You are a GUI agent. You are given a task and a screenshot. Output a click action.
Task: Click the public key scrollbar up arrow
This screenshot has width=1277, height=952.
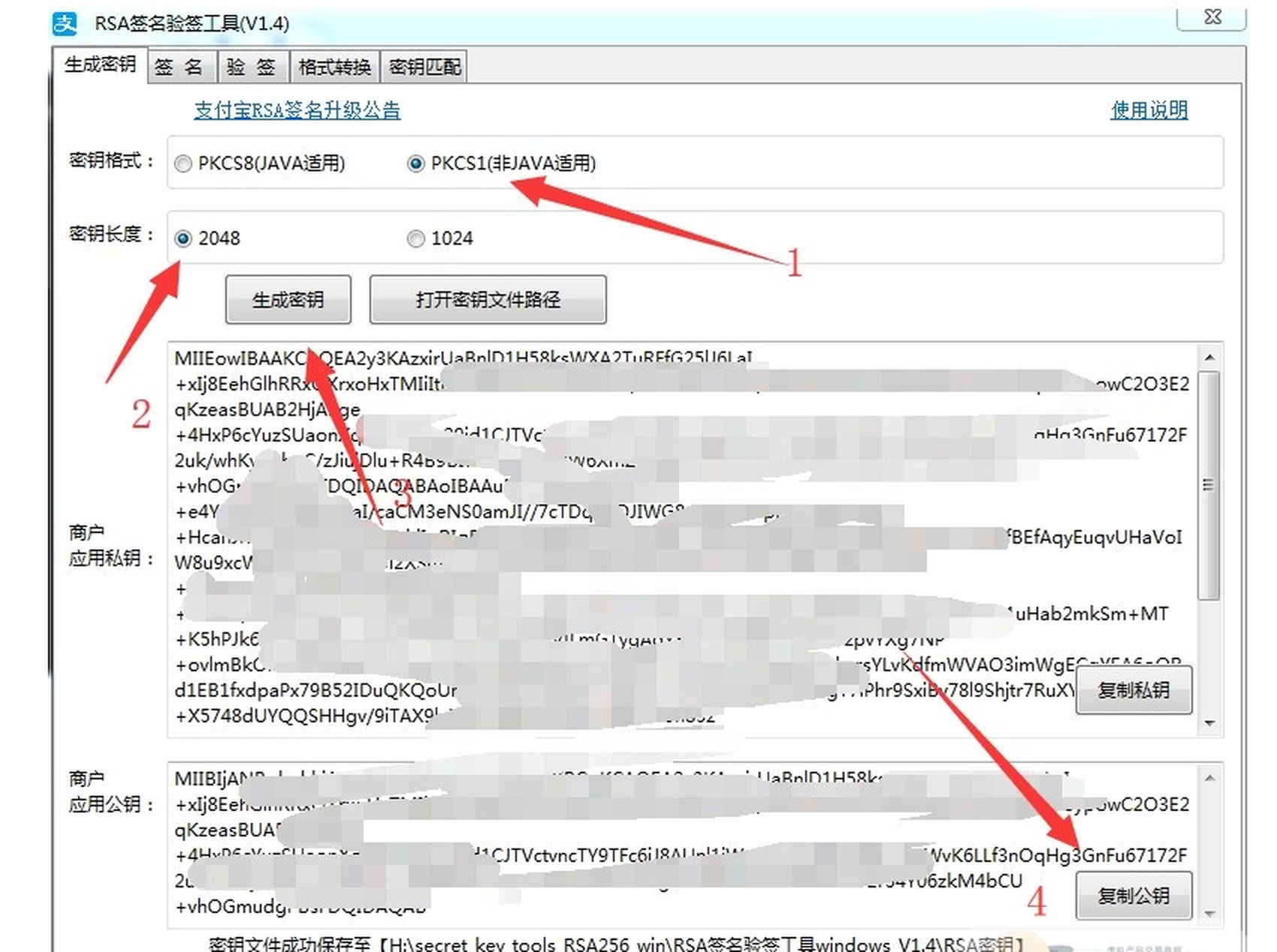click(1209, 779)
